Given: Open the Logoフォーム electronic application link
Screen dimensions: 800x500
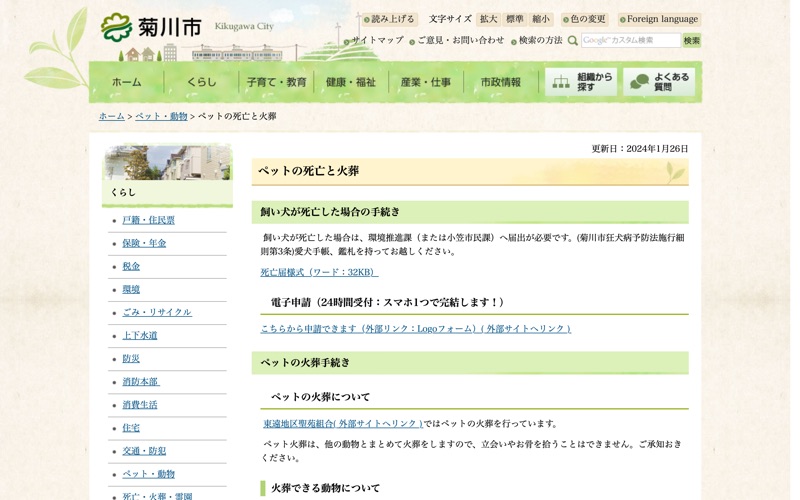Looking at the screenshot, I should [416, 329].
